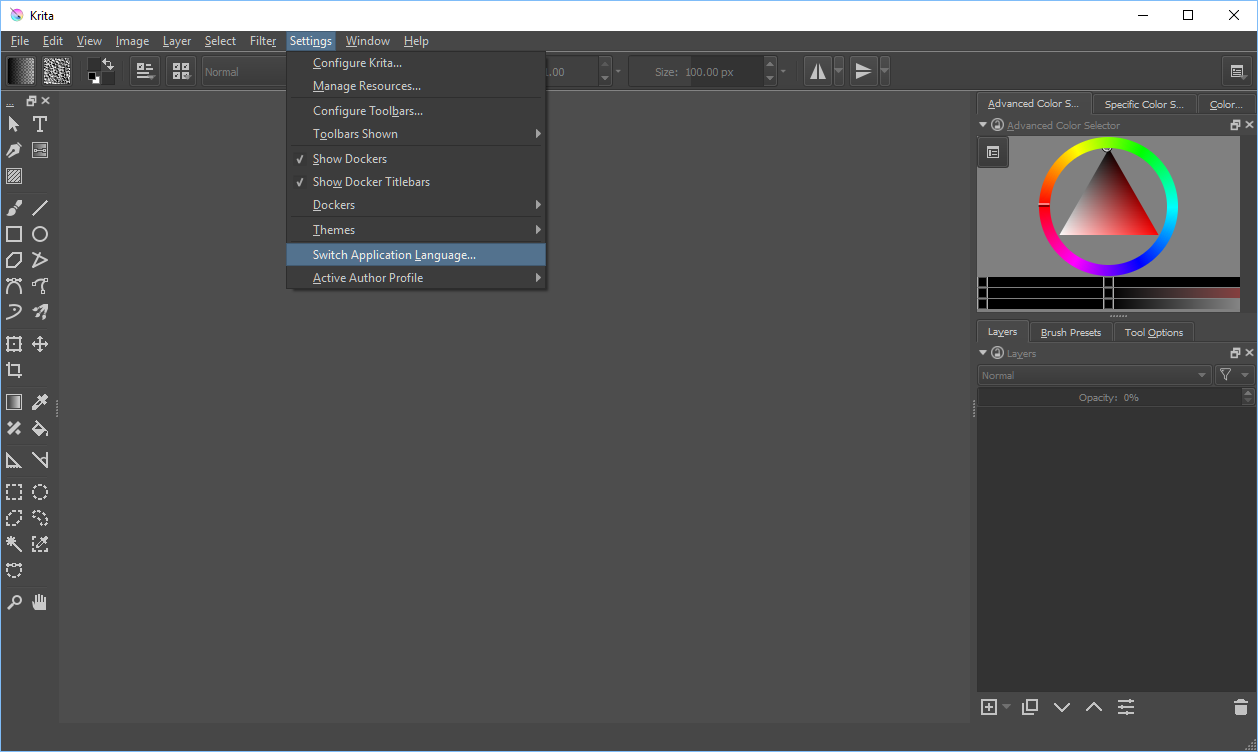
Task: Select the Text tool in toolbox
Action: tap(40, 124)
